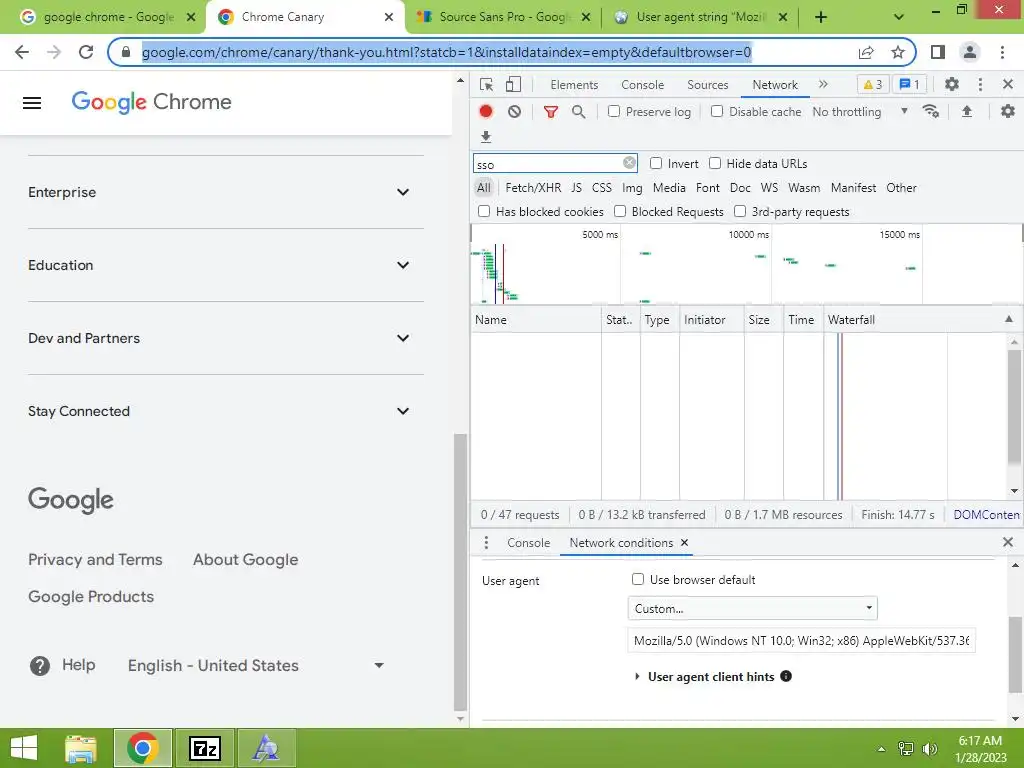
Task: Switch to the Sources tab
Action: 707,85
